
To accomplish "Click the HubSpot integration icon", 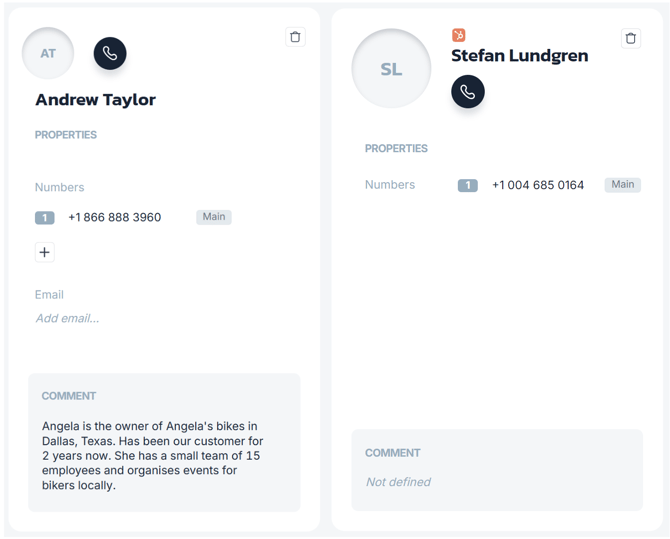I will [458, 35].
